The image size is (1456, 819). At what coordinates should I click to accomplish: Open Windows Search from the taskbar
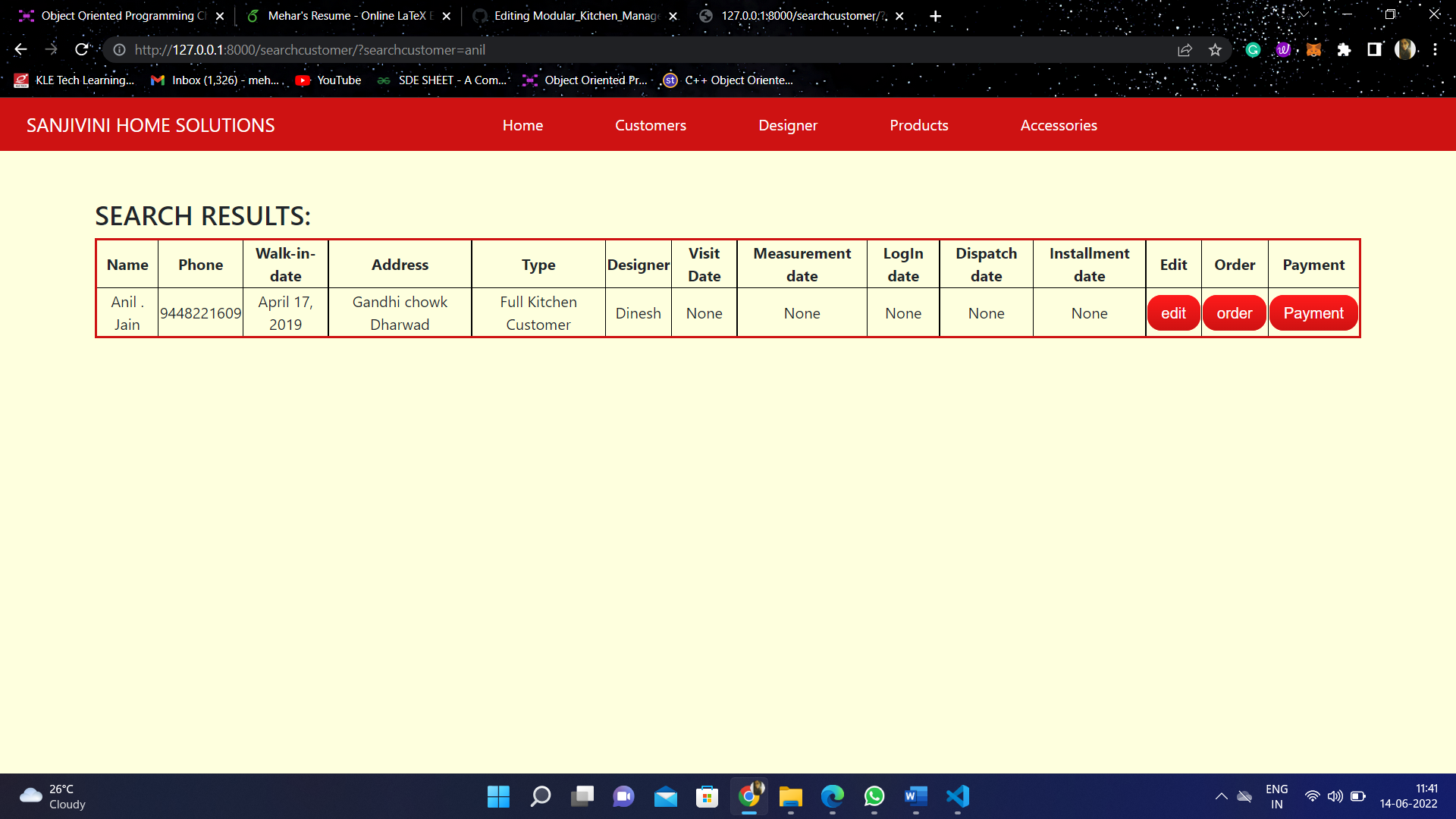pos(540,797)
